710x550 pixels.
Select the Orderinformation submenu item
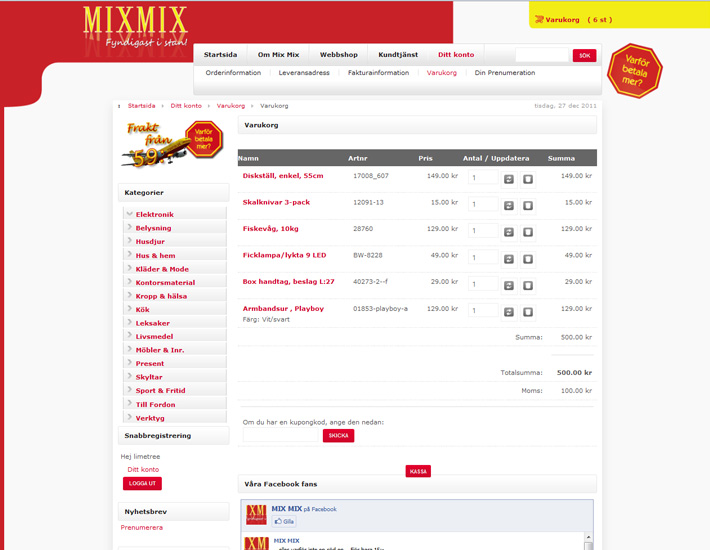[233, 72]
